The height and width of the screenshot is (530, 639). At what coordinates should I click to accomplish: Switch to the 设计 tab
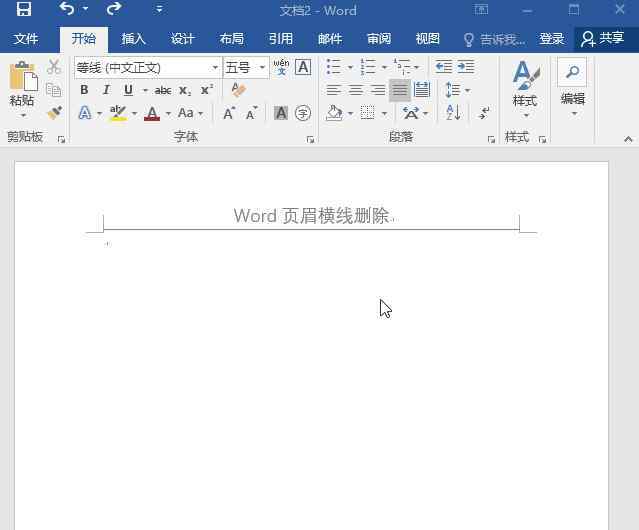click(182, 39)
